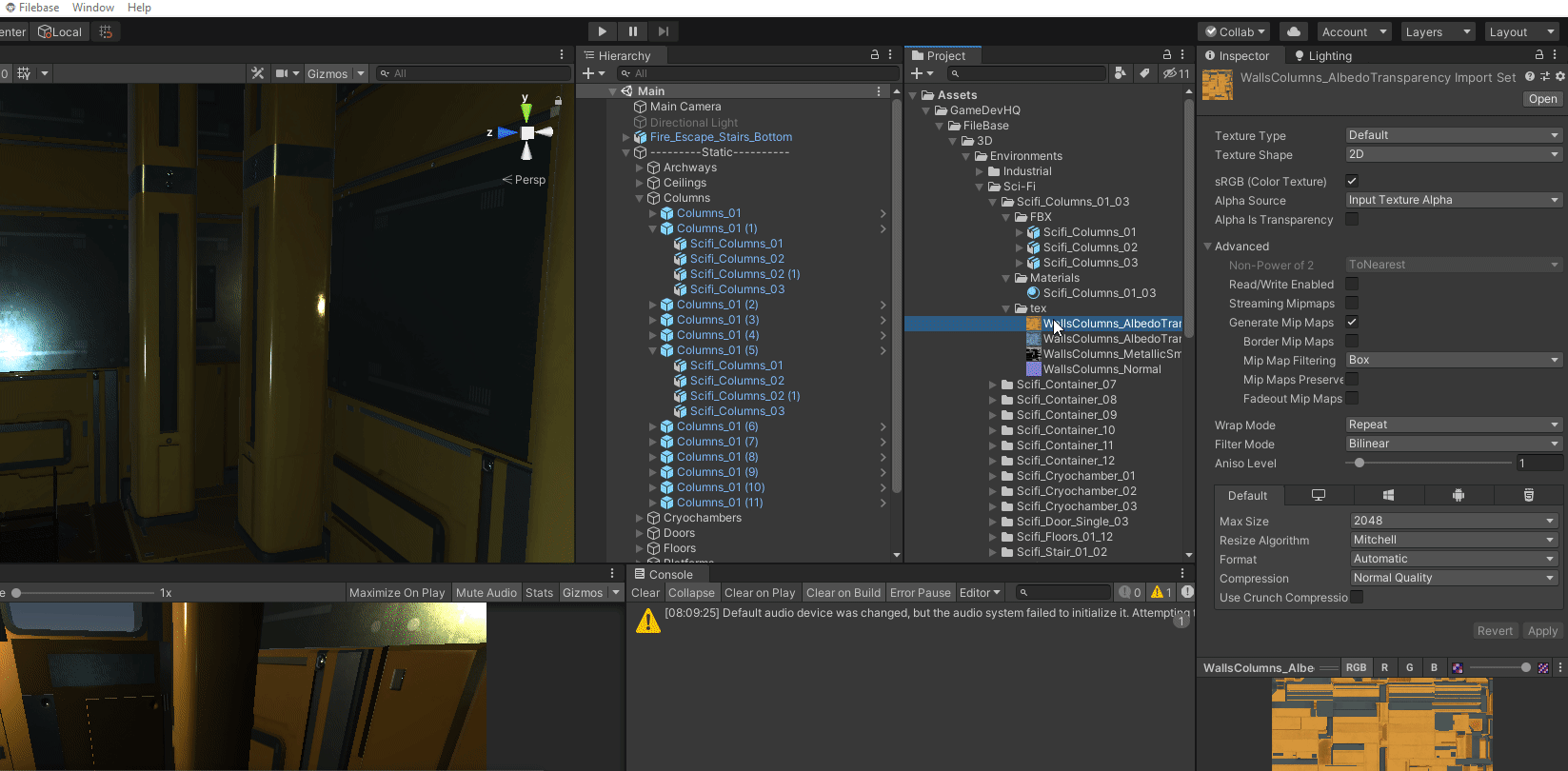Click the Clear button in Console
1568x771 pixels.
645,592
